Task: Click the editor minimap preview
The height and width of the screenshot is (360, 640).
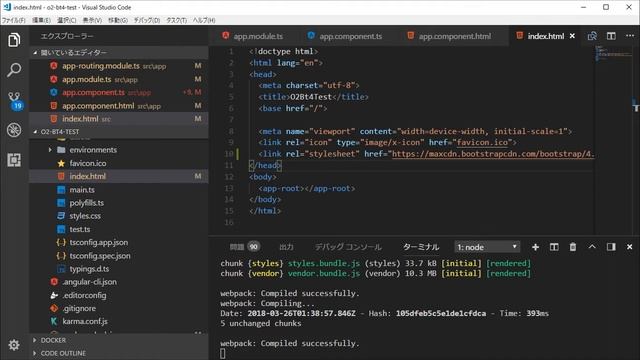Action: (612, 53)
